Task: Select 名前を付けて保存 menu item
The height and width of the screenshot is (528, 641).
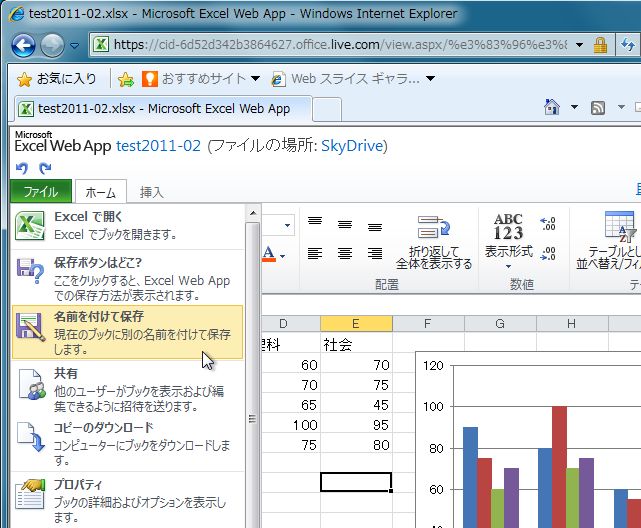Action: 127,332
